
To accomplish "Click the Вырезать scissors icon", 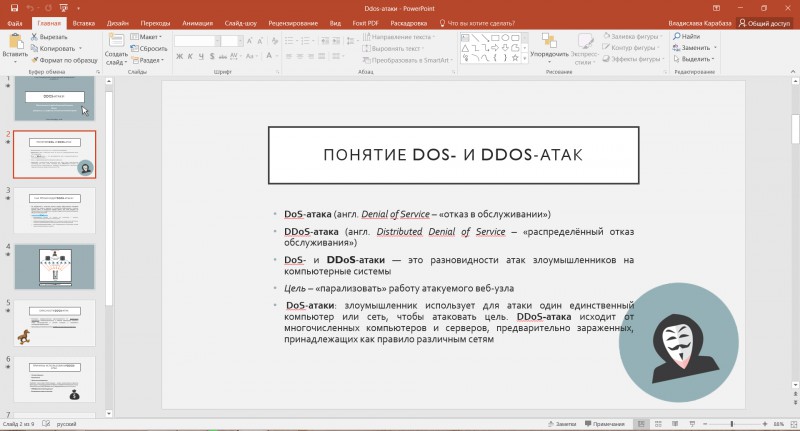I will pos(34,37).
